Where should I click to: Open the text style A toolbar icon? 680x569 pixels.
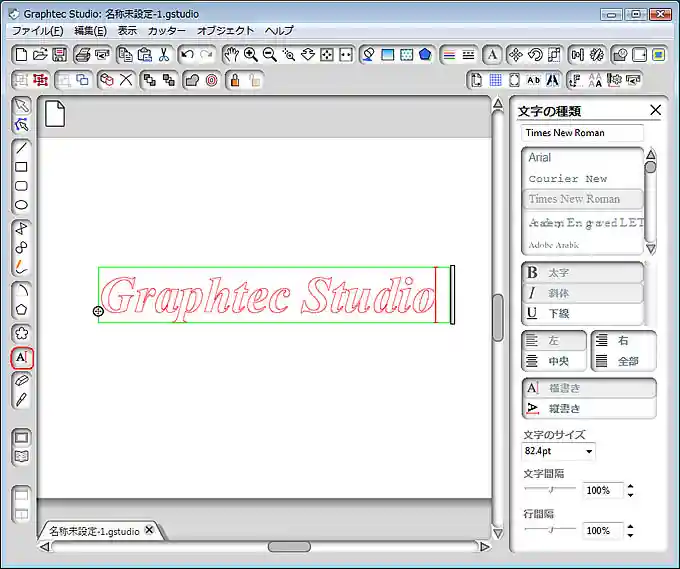492,55
